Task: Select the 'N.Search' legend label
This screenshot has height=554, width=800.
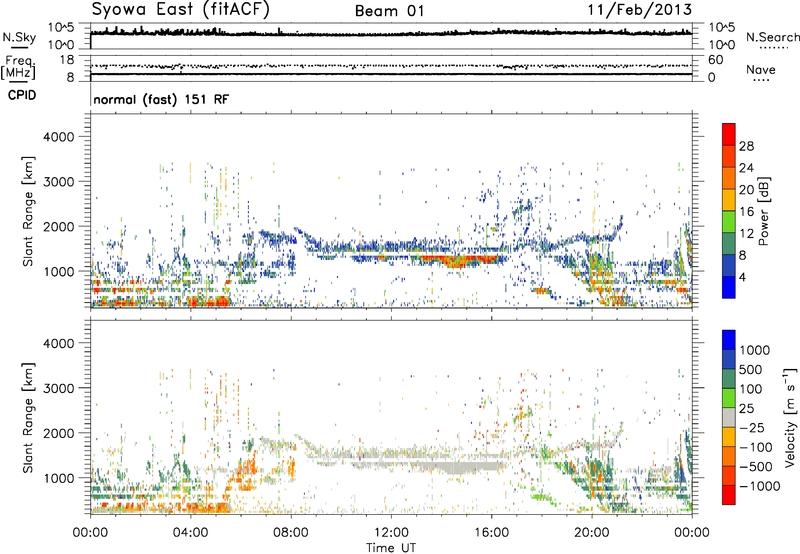Action: [x=772, y=37]
